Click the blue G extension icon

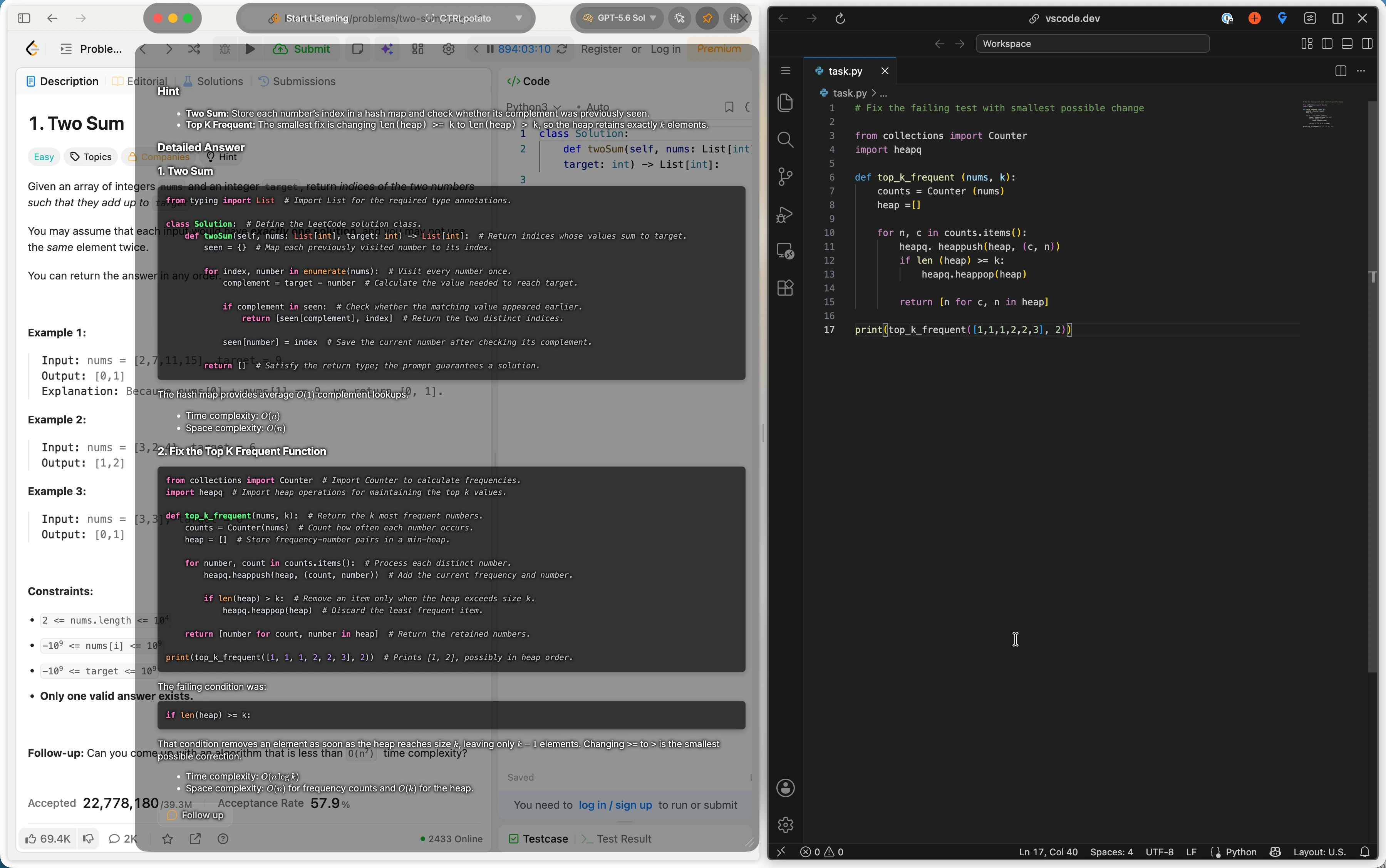1282,18
